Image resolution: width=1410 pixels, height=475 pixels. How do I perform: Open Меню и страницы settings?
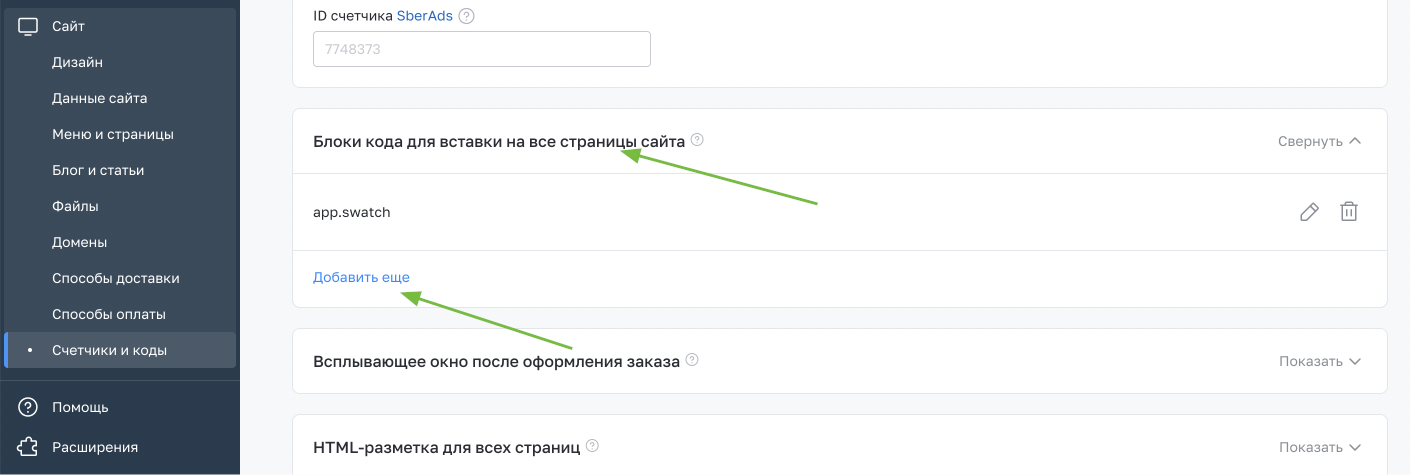tap(113, 134)
